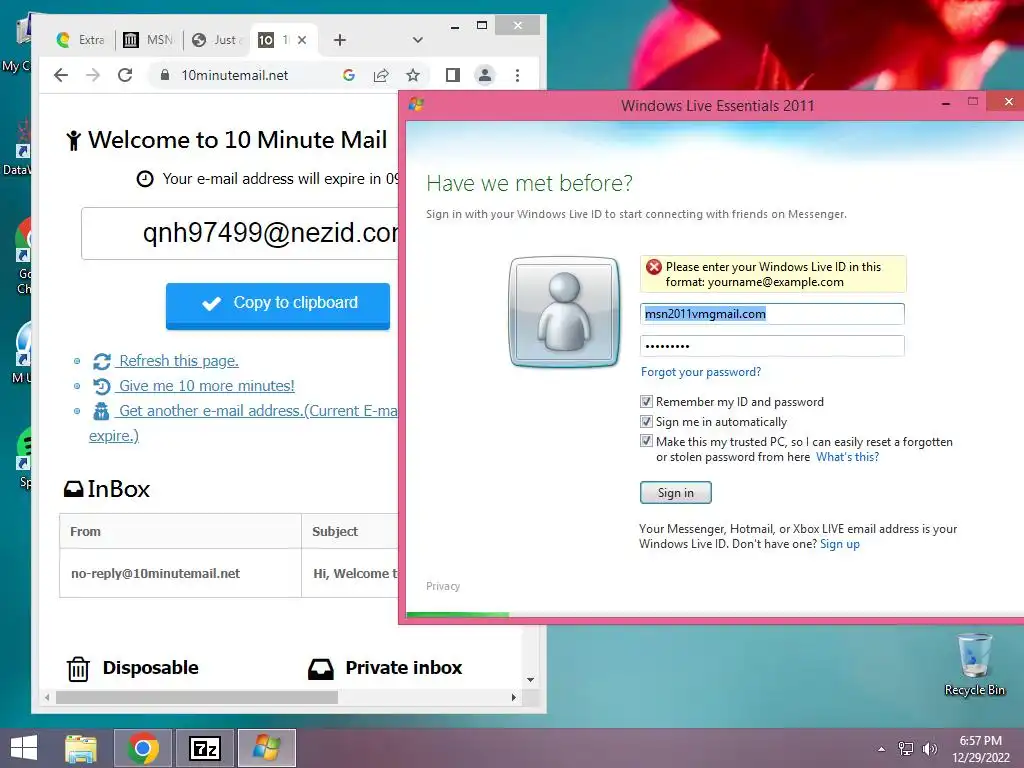Click the Refresh this page link
Image resolution: width=1024 pixels, height=768 pixels.
coord(178,361)
